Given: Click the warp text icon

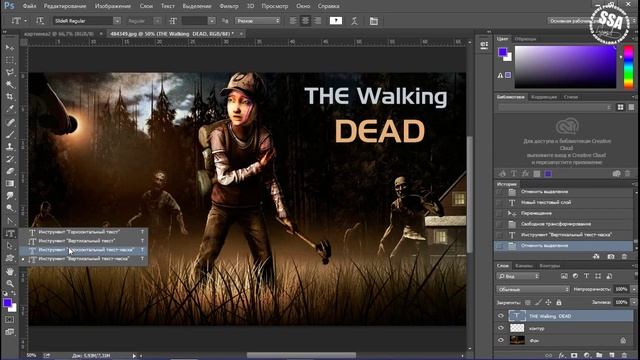Looking at the screenshot, I should click(x=354, y=21).
